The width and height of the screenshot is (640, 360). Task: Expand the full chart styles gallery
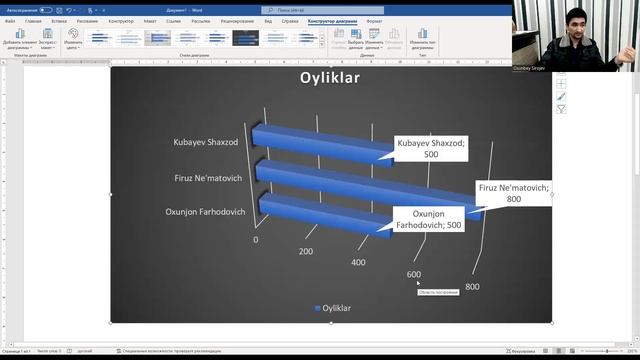322,44
